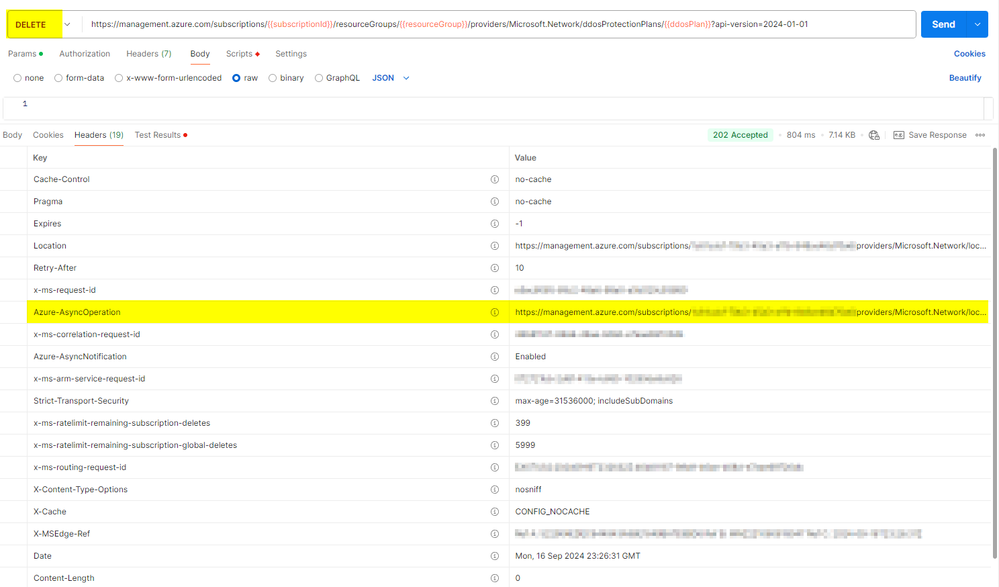
Task: Click the info icon beside Expires
Action: (494, 224)
